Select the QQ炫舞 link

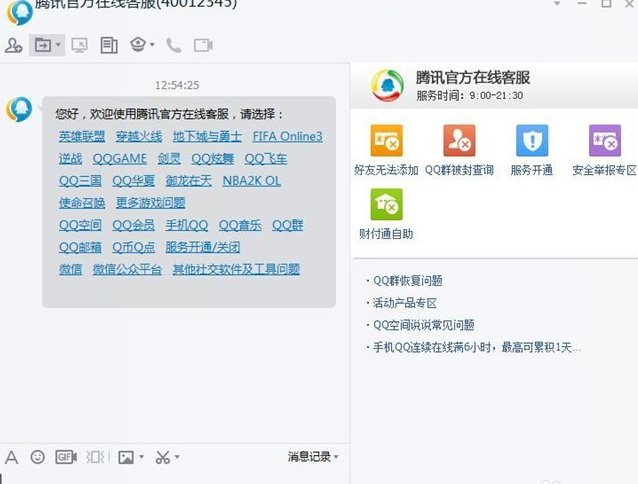pos(212,158)
